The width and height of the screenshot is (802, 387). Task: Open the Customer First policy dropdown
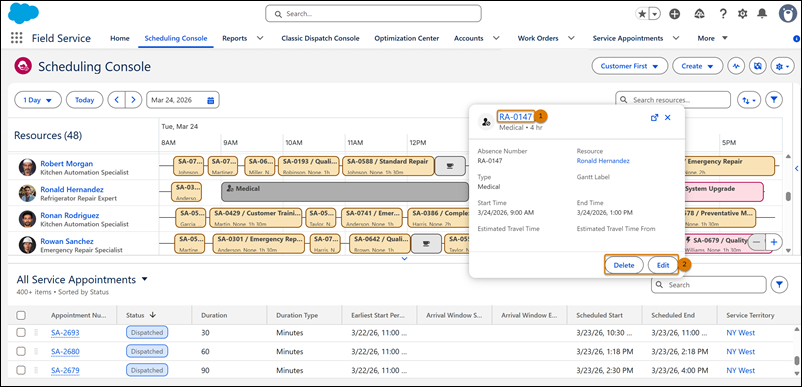tap(630, 66)
